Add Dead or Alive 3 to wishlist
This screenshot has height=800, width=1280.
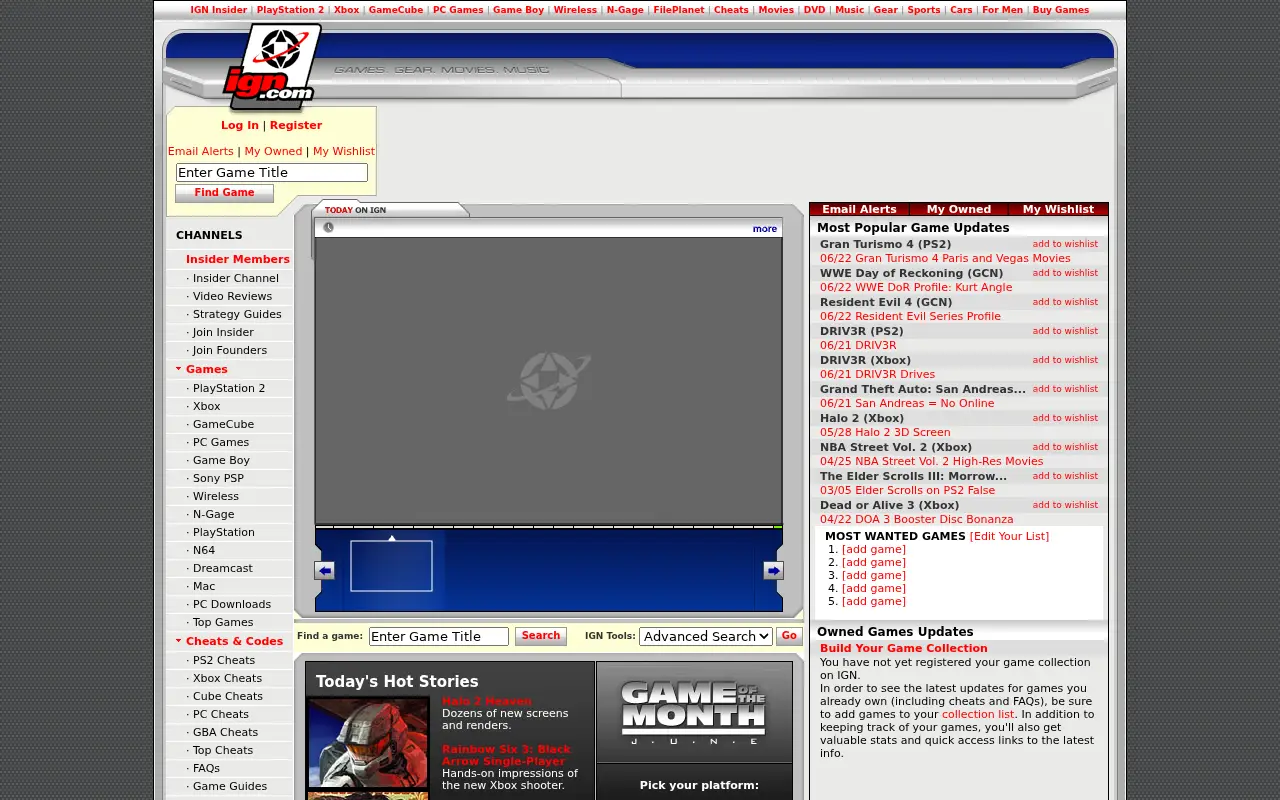click(x=1065, y=505)
